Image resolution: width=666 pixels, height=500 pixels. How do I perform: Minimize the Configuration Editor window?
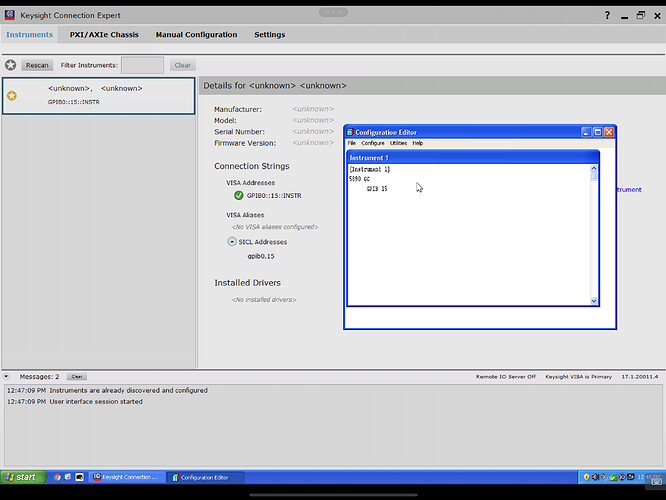point(586,132)
